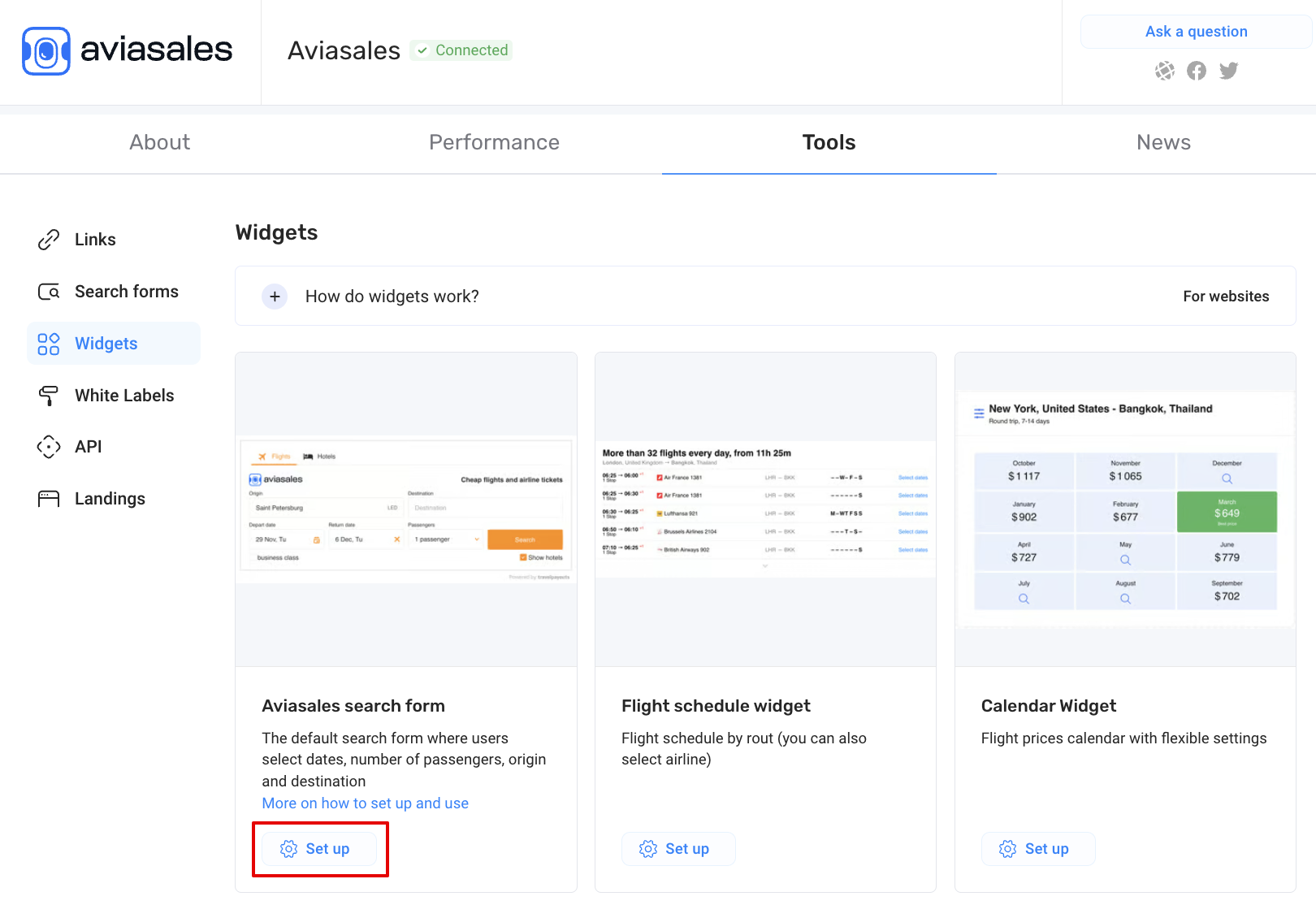
Task: Select Links label in the sidebar
Action: [95, 240]
